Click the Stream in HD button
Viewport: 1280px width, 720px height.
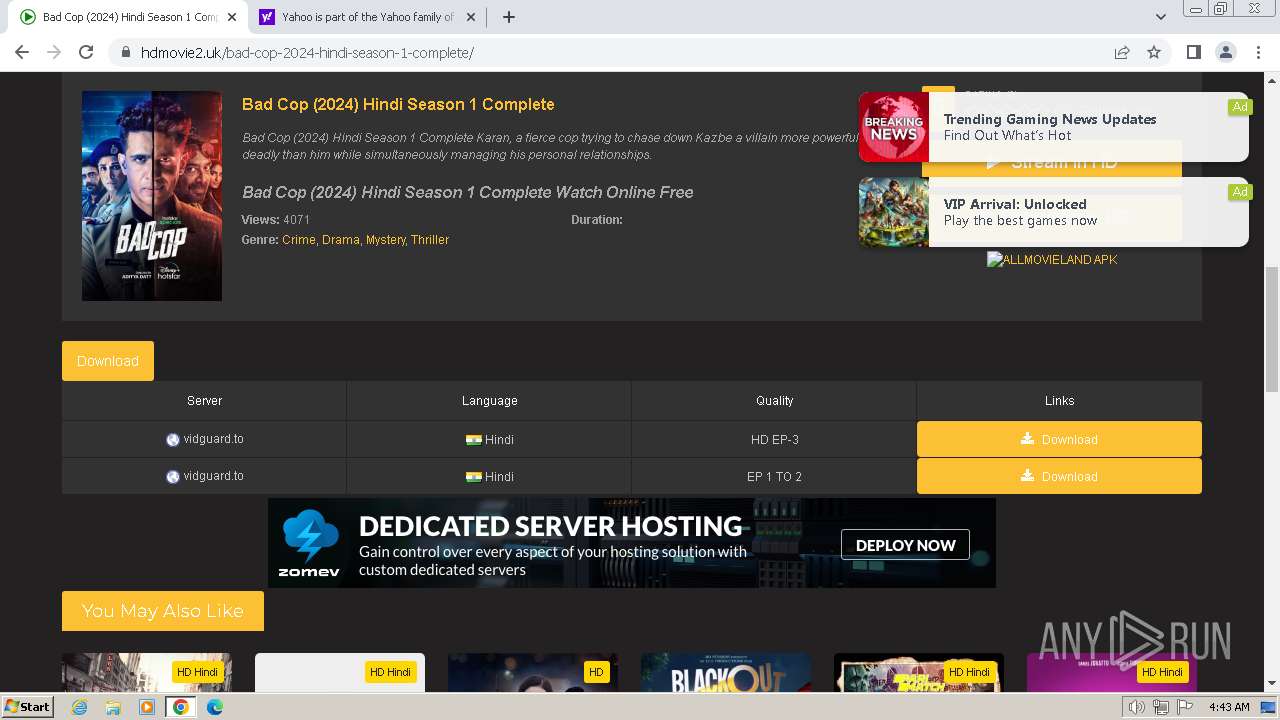1052,162
